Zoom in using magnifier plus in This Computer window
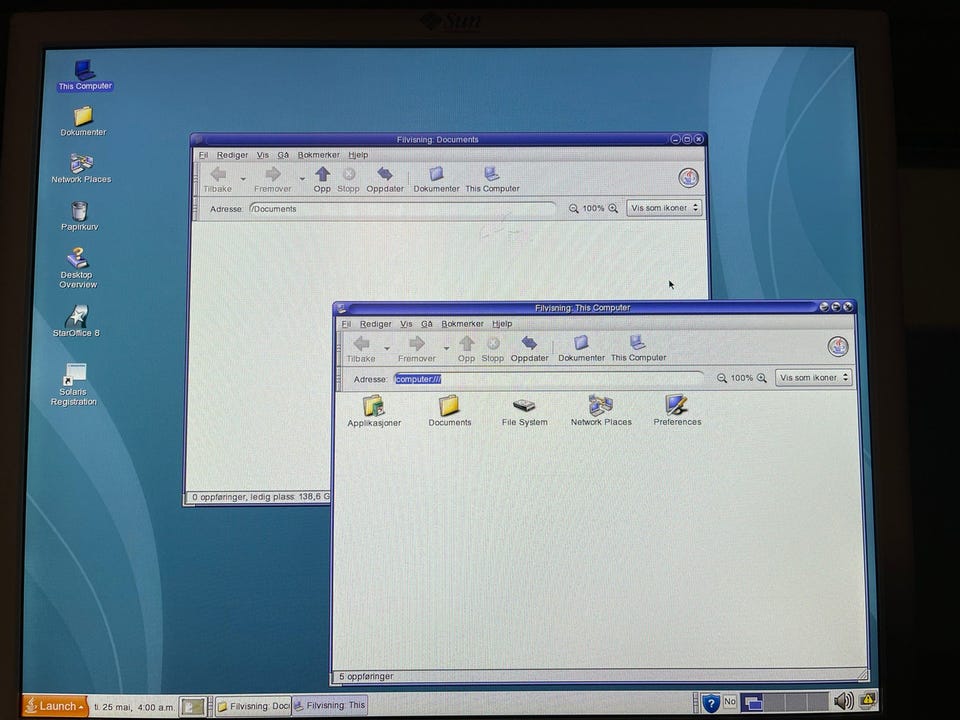The height and width of the screenshot is (720, 960). pyautogui.click(x=762, y=378)
